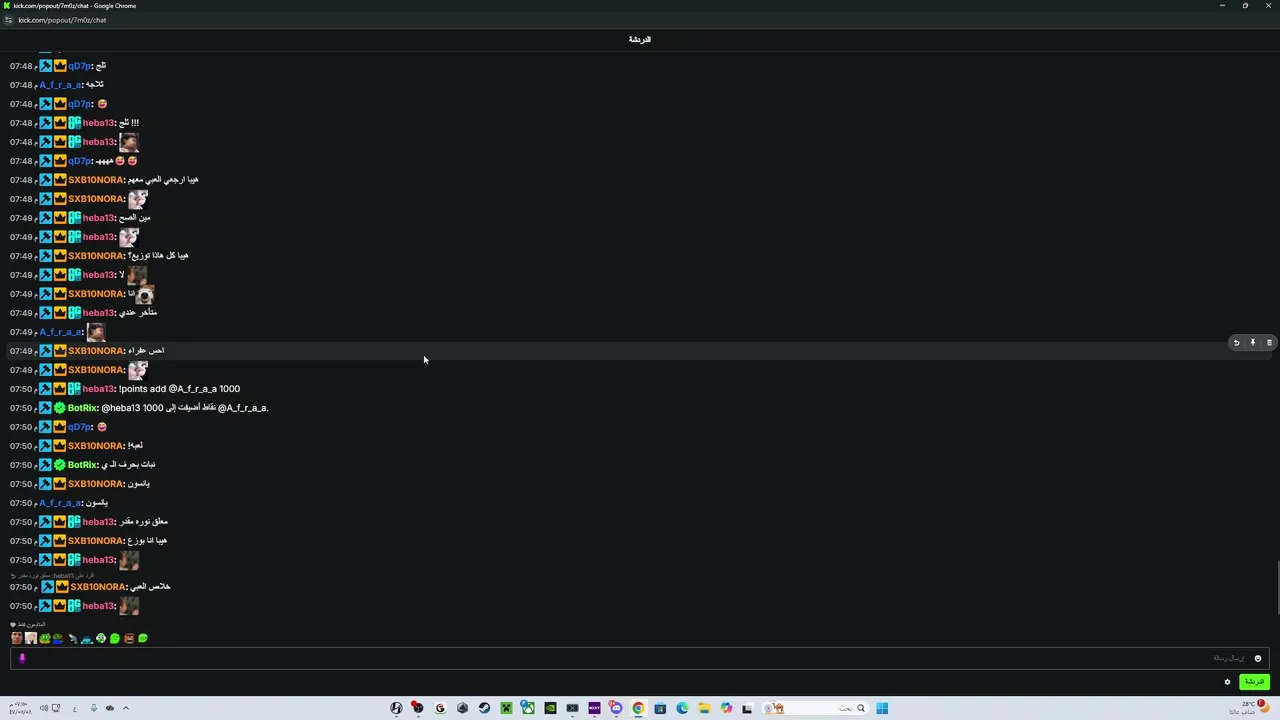Send message with green chat button

click(1254, 682)
